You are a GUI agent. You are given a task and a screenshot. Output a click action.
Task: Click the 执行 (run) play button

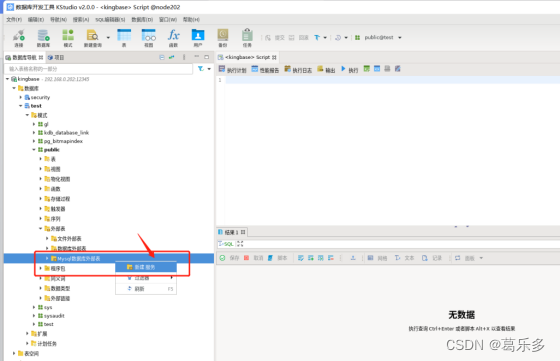coord(349,69)
